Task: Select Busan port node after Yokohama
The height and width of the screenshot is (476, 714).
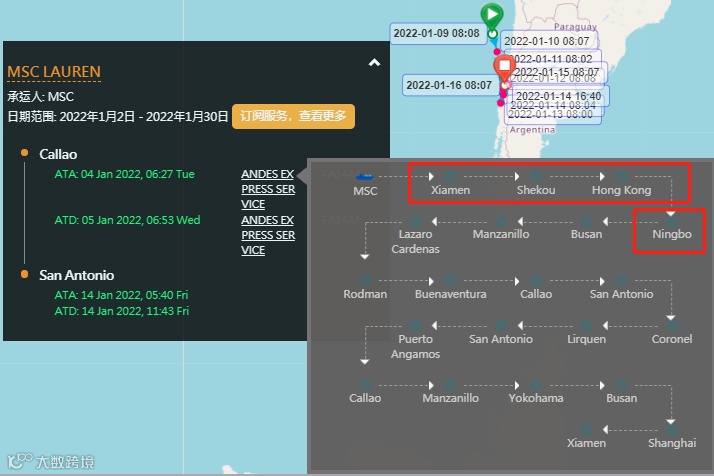Action: tap(621, 385)
